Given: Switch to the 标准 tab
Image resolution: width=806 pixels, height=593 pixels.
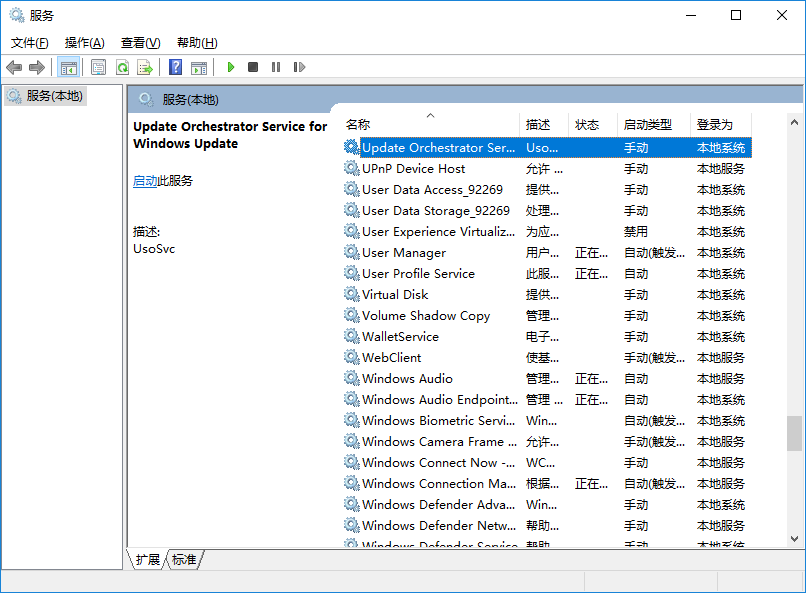Looking at the screenshot, I should tap(183, 560).
